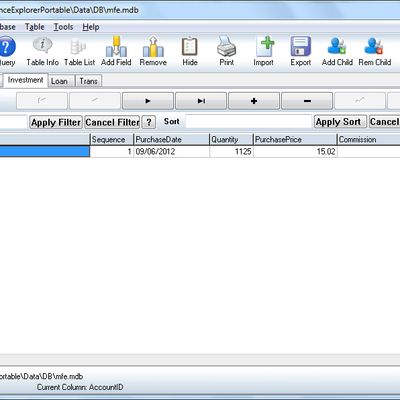The image size is (400, 400).
Task: Open the Query help icon
Action: coord(7,47)
